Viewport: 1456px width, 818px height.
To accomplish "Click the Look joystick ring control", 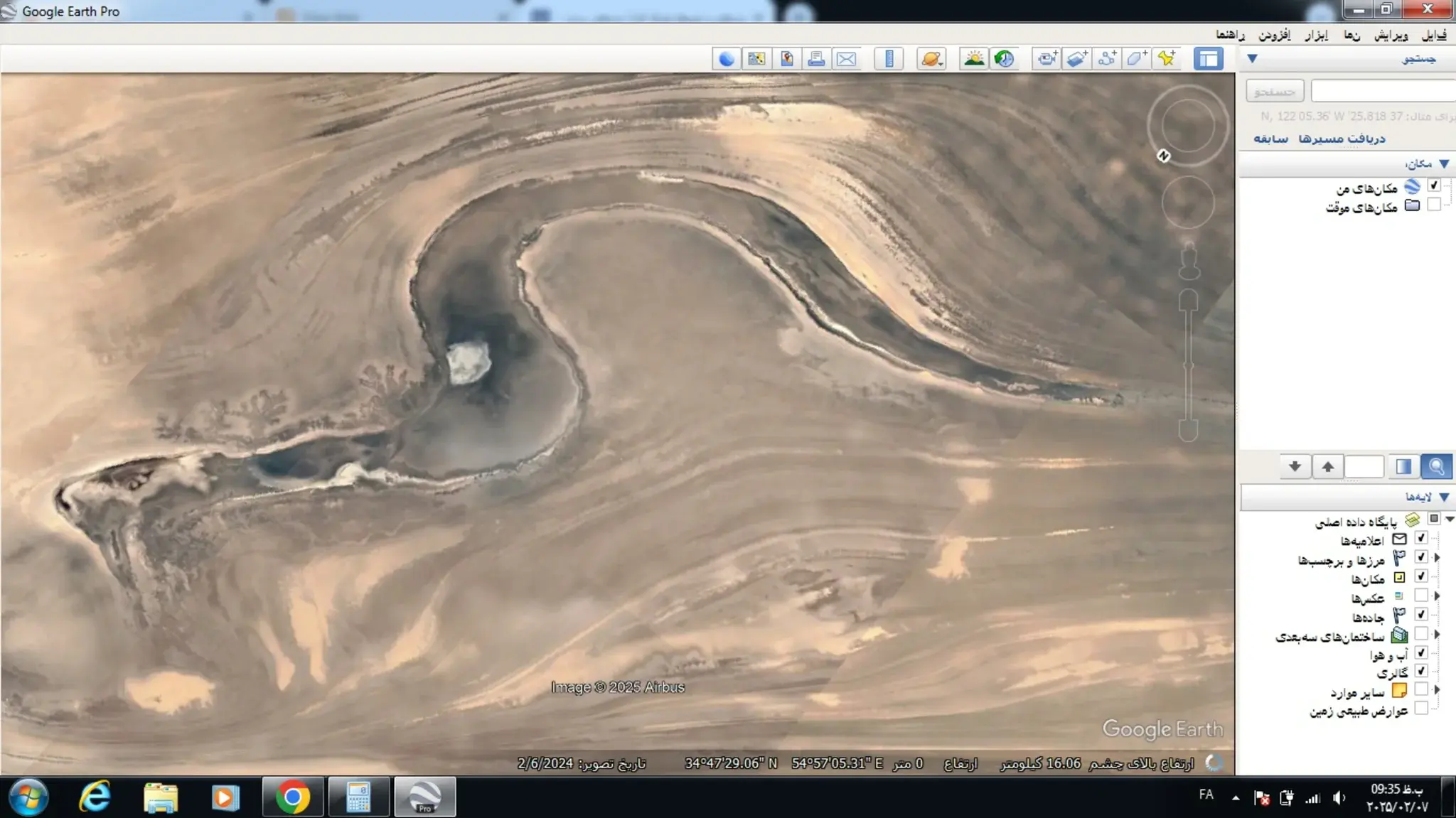I will coord(1187,126).
